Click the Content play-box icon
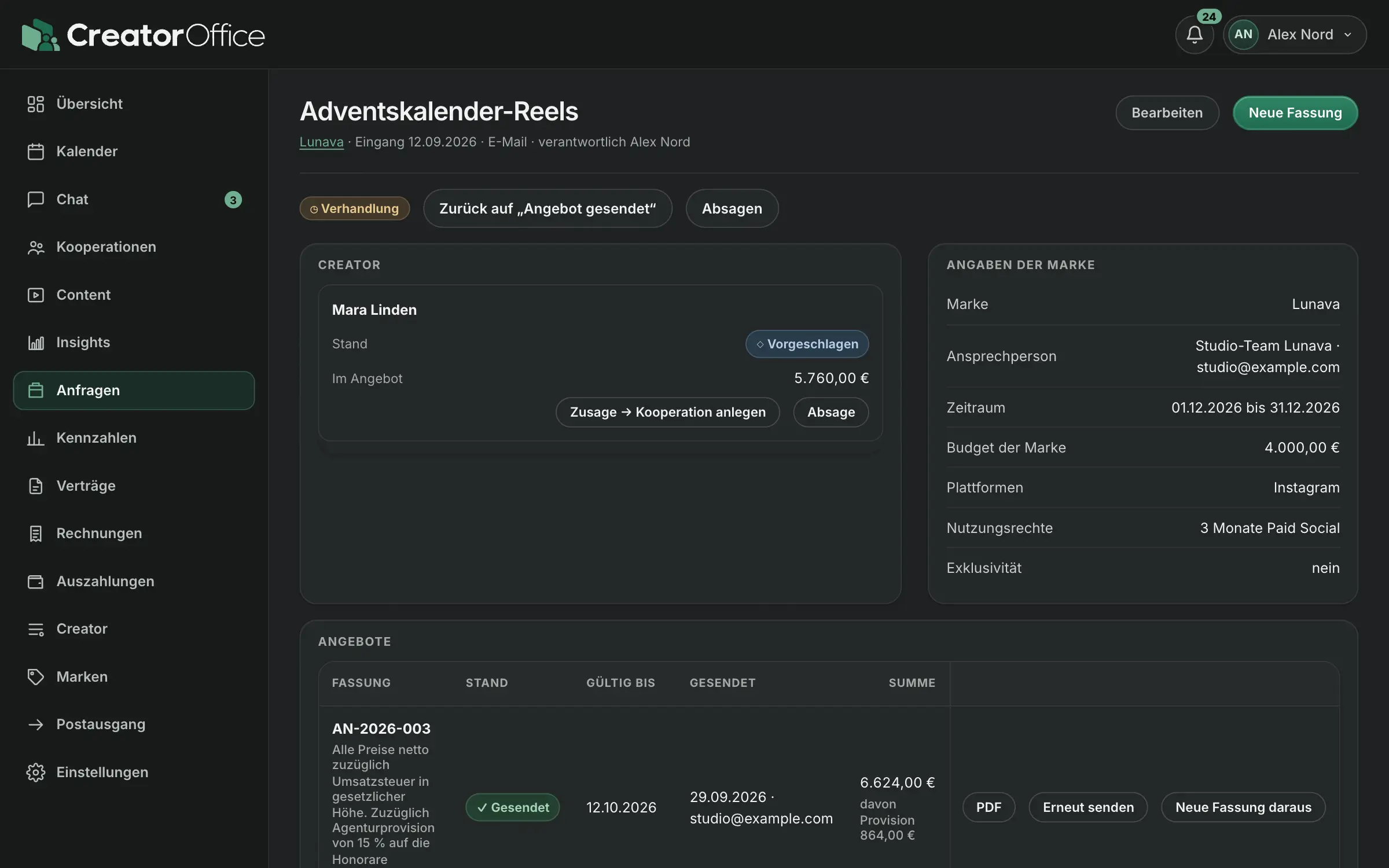The height and width of the screenshot is (868, 1389). pos(36,295)
